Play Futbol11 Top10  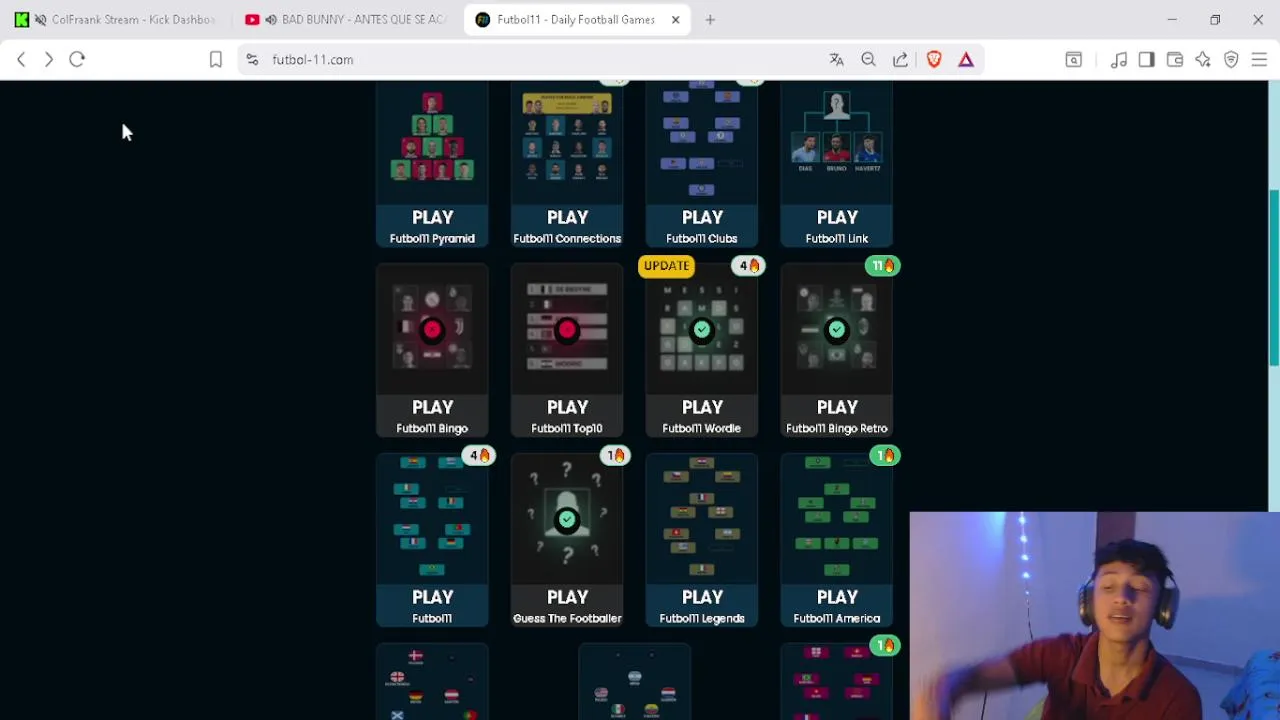coord(567,416)
